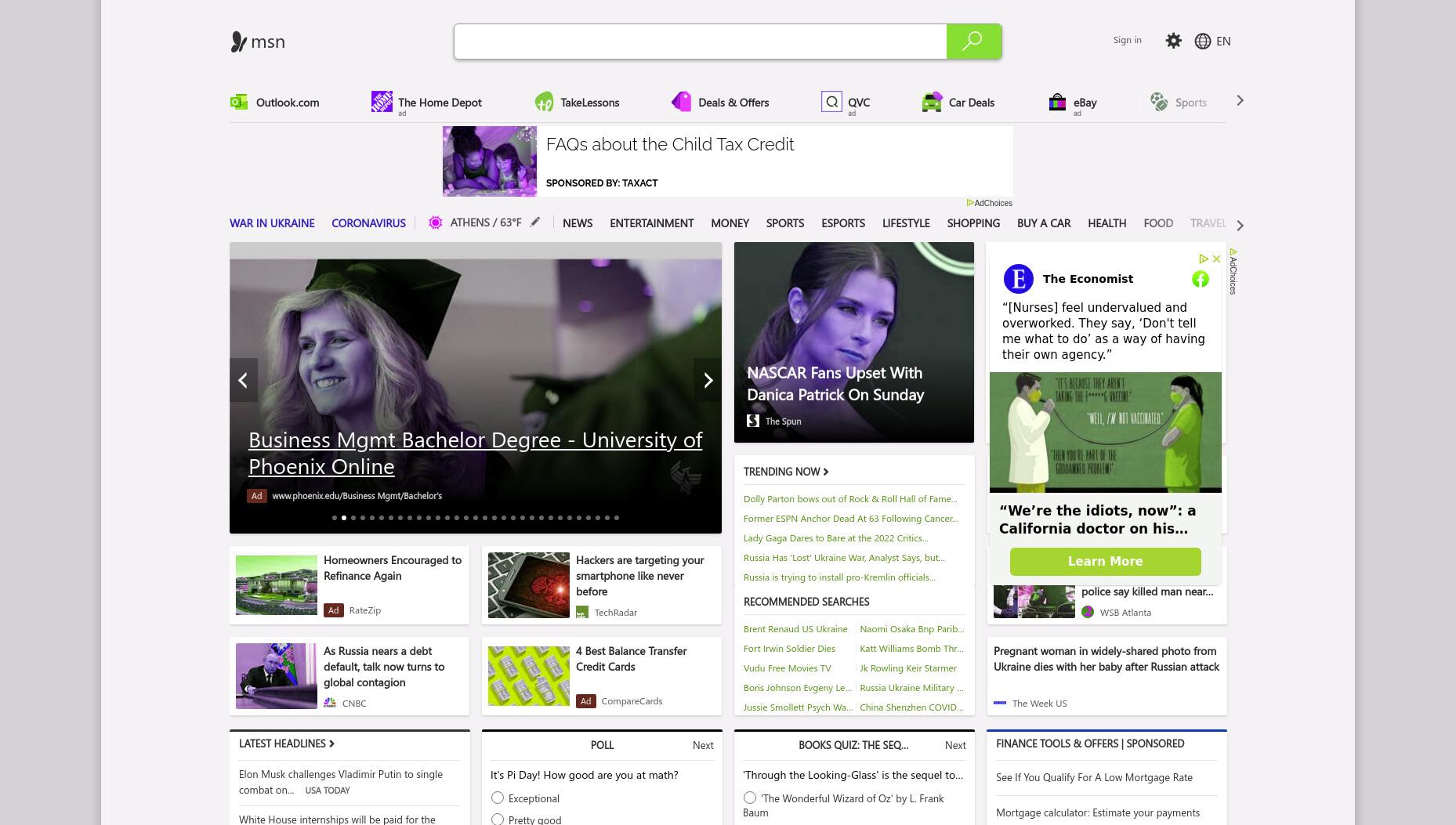Click the AdChoices triangle icon on the Economist ad
The image size is (1456, 825).
pyautogui.click(x=1204, y=259)
